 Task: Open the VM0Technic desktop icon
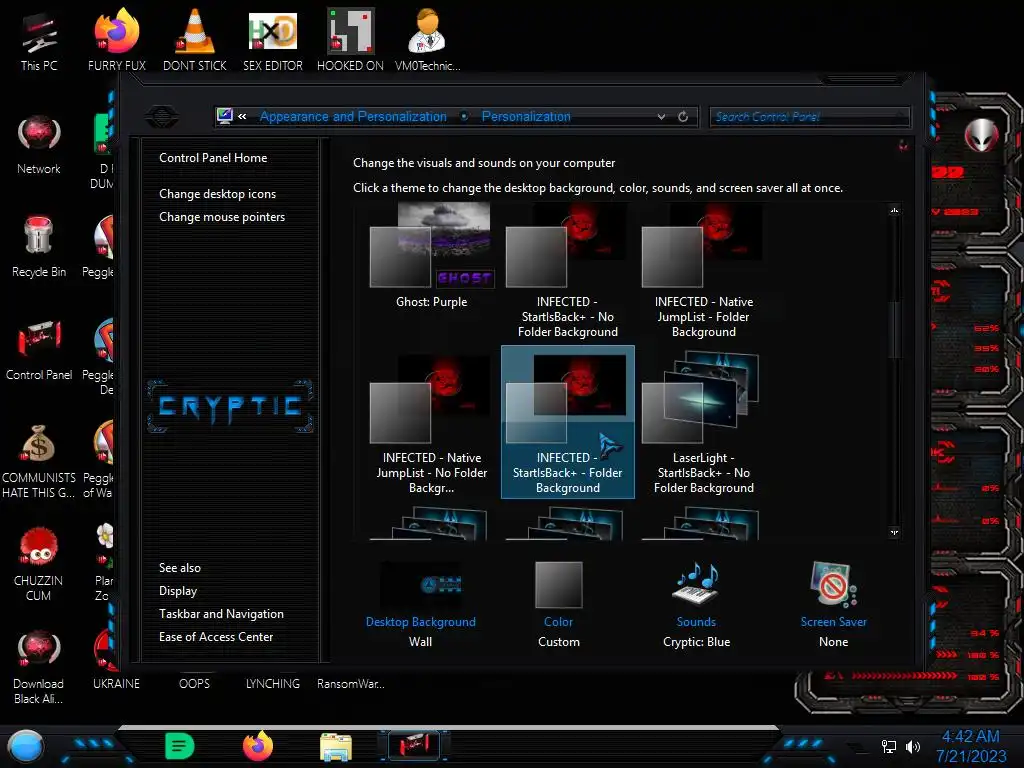(427, 40)
